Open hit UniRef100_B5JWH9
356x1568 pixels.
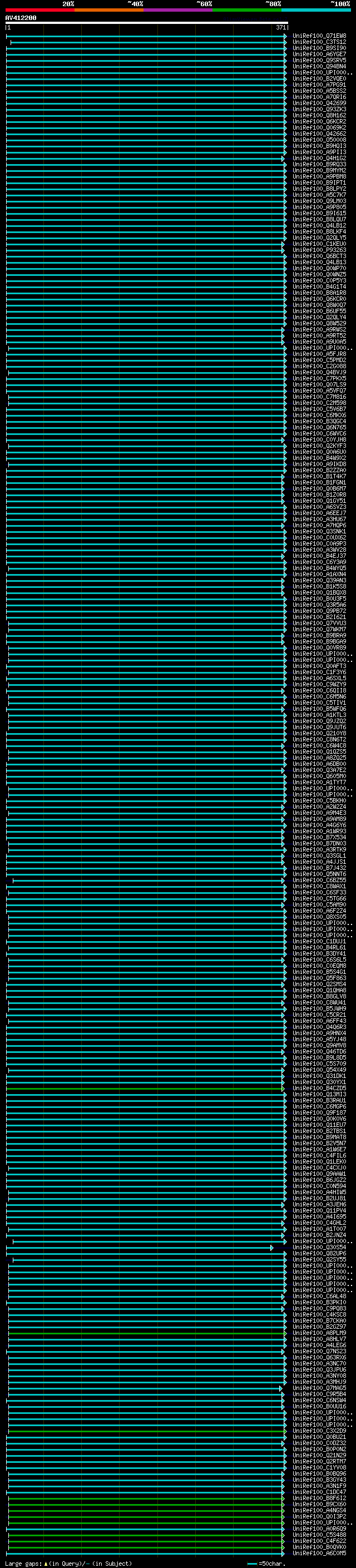coord(319,1008)
